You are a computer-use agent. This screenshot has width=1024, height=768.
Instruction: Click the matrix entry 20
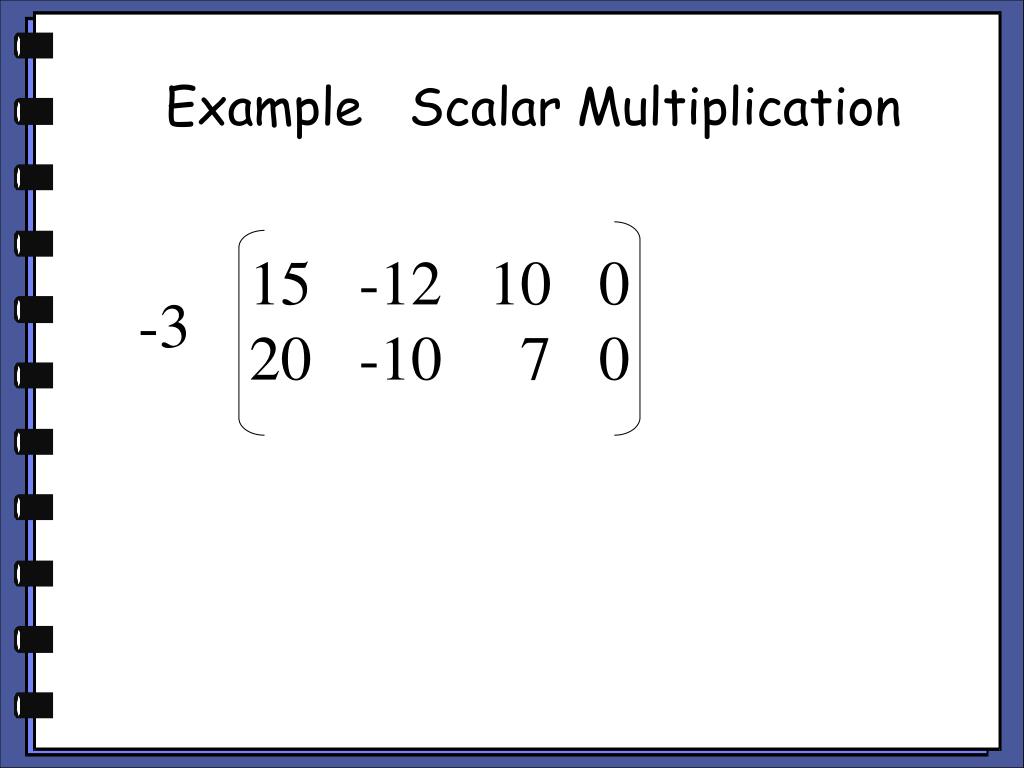point(280,359)
